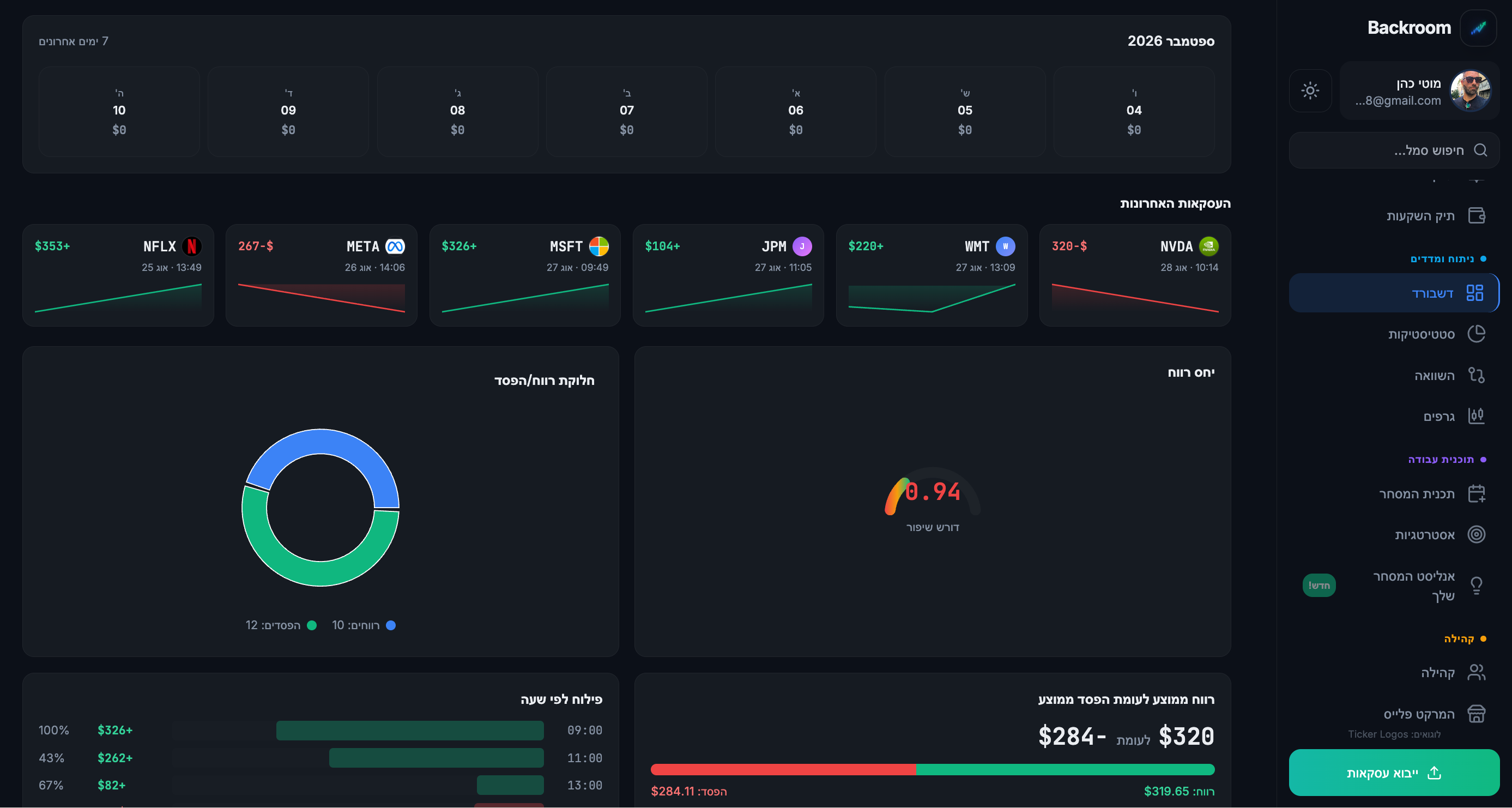This screenshot has width=1512, height=808.
Task: Click the META logo icon
Action: pos(395,246)
